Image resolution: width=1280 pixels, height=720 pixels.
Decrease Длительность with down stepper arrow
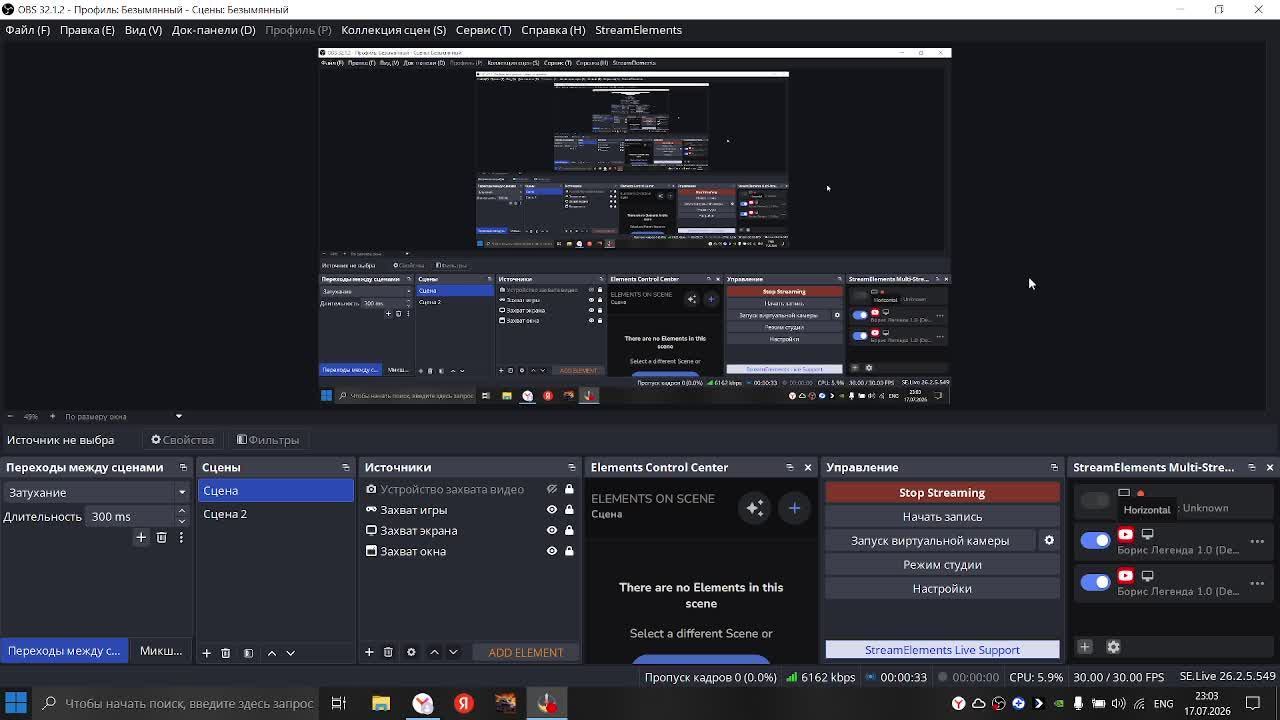pyautogui.click(x=181, y=521)
